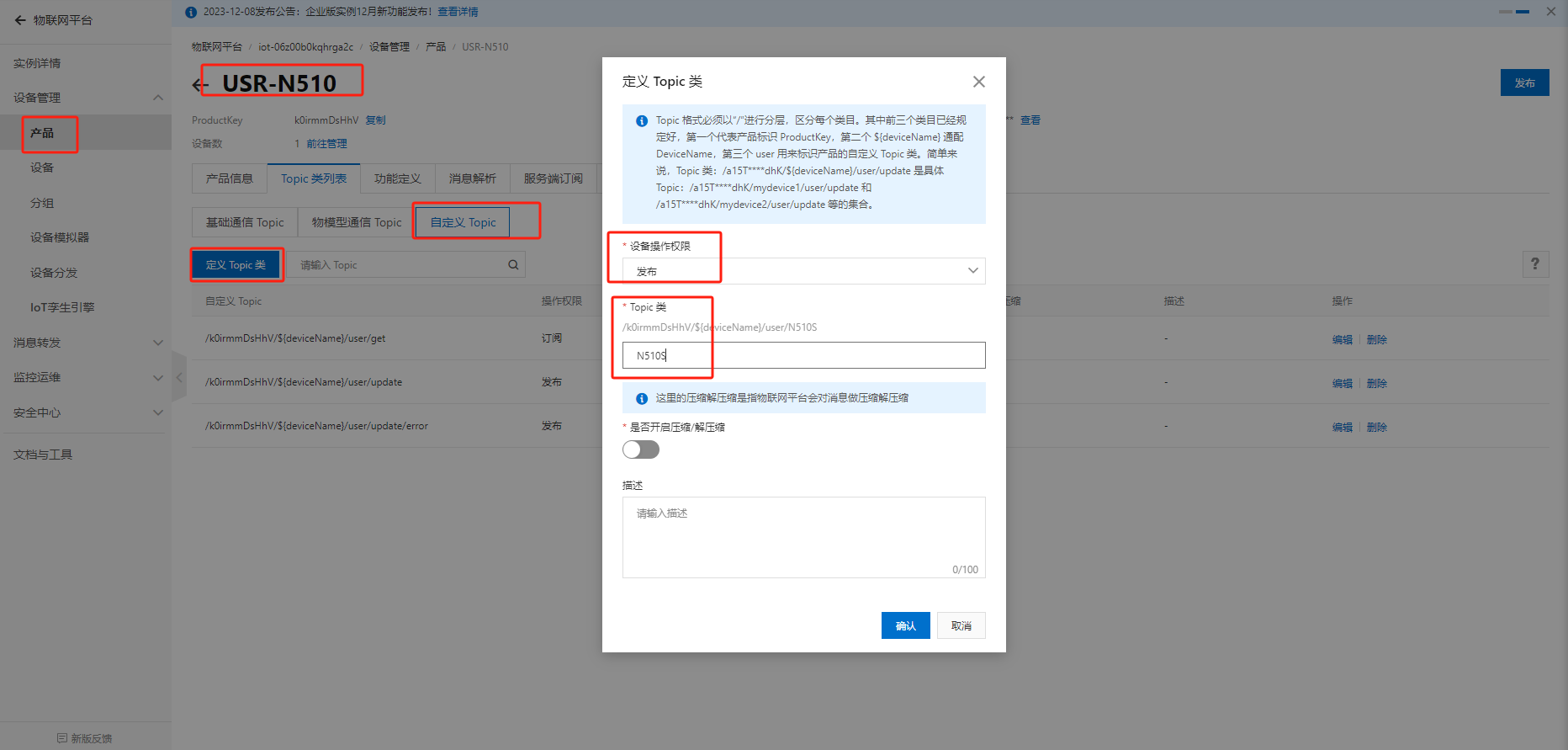
Task: Open 查看详情 link in announcement
Action: [458, 12]
